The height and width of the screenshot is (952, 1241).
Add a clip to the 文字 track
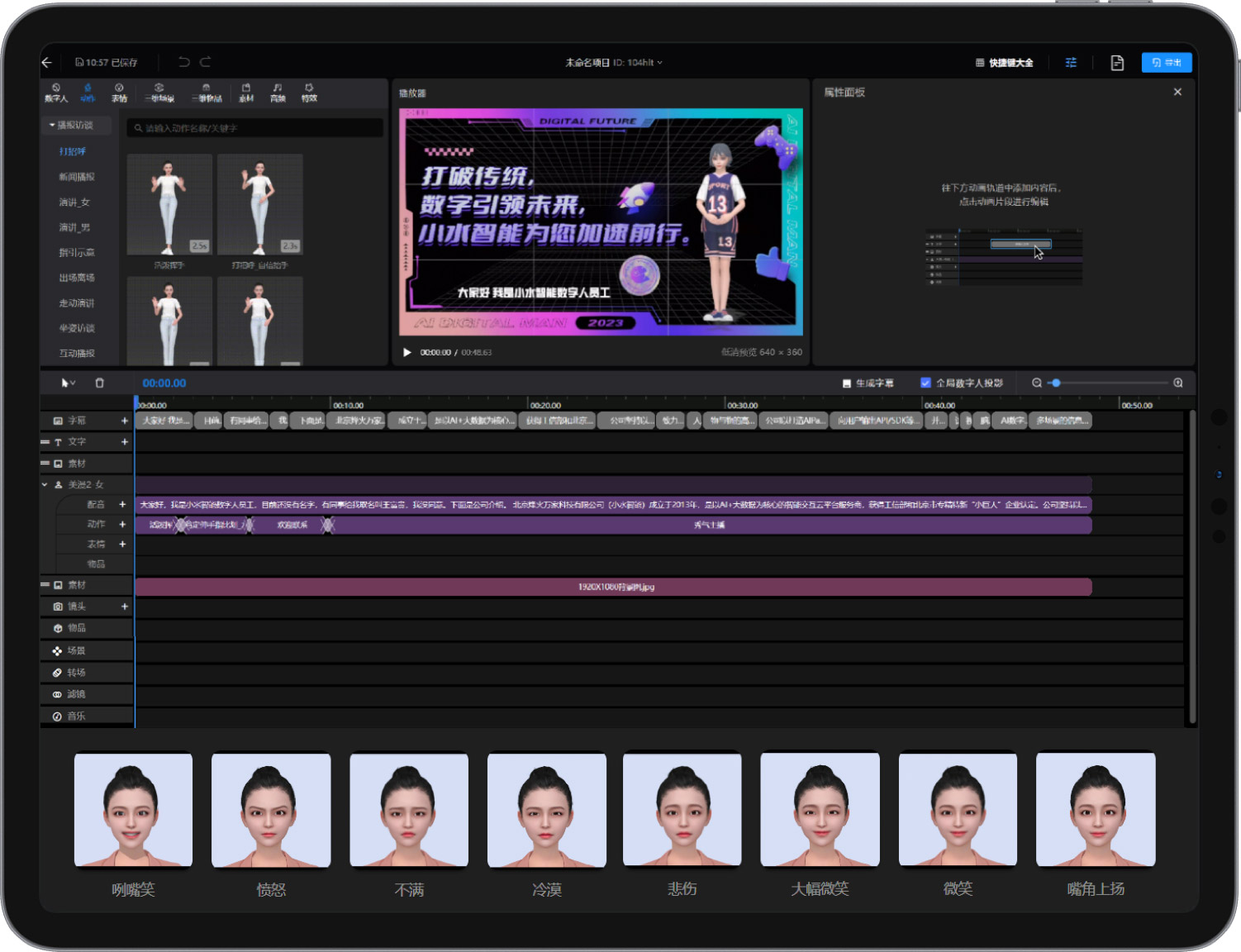point(125,442)
